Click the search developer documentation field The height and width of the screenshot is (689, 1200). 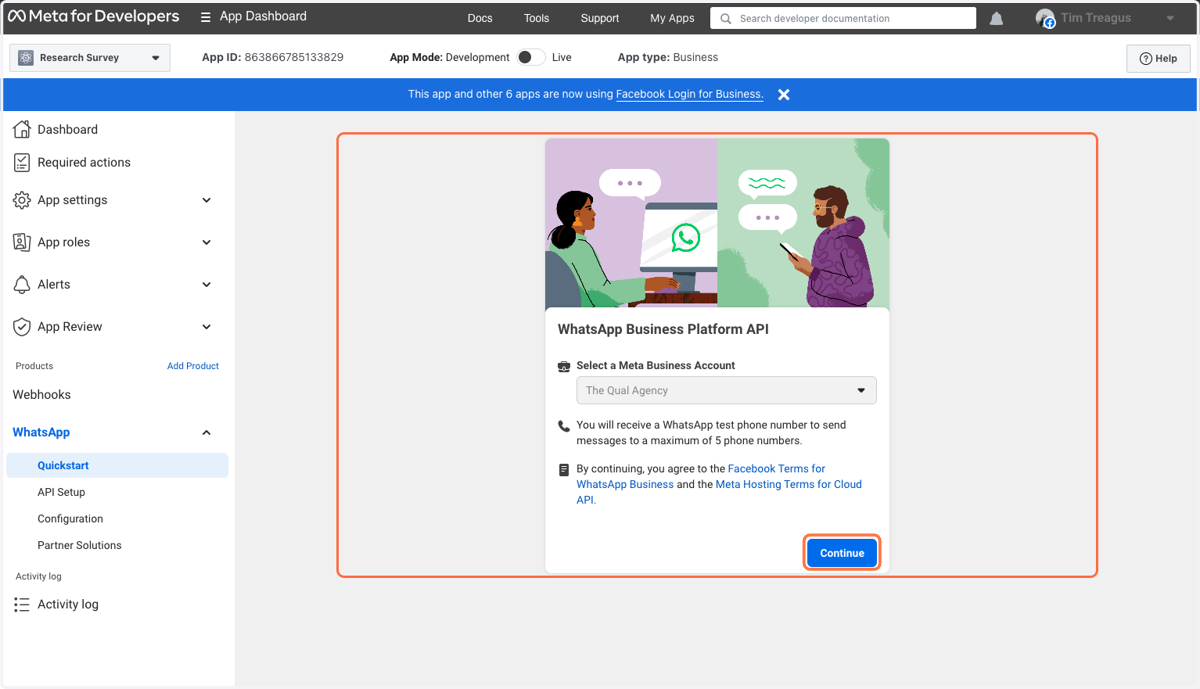click(843, 18)
